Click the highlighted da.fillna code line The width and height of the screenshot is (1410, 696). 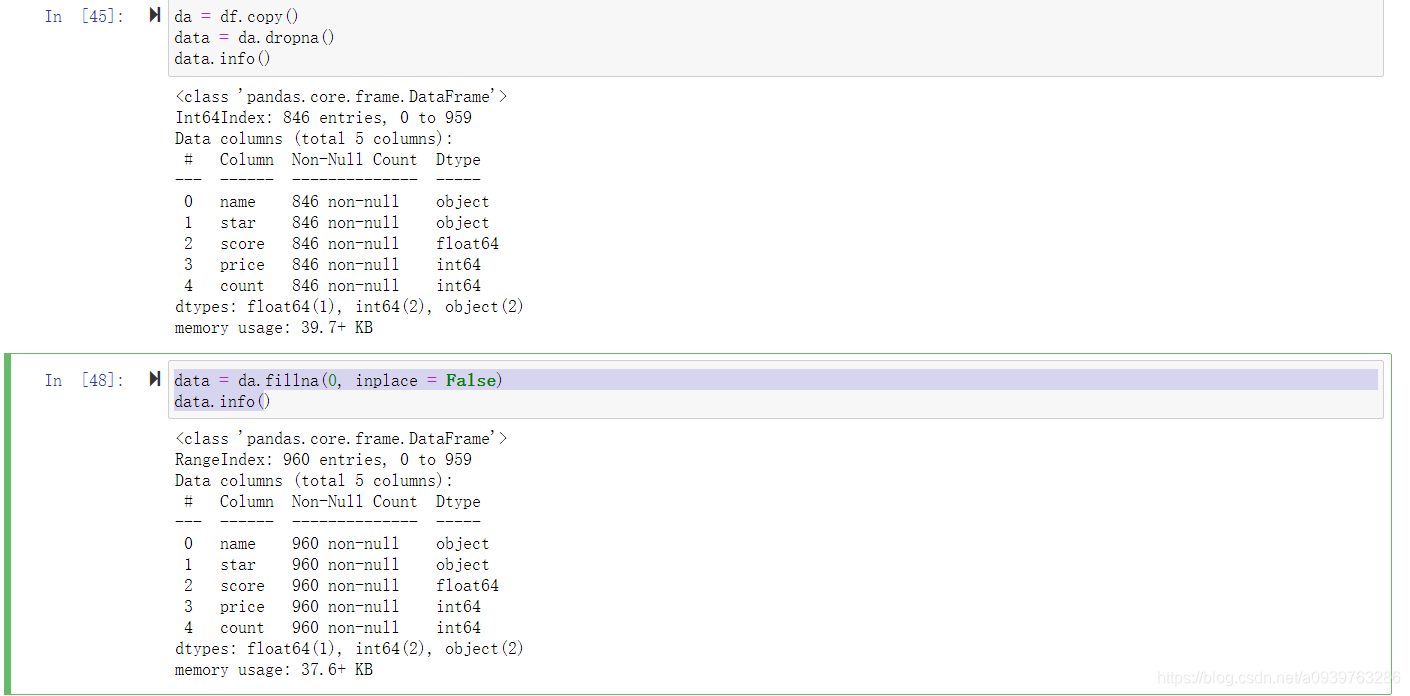point(338,380)
